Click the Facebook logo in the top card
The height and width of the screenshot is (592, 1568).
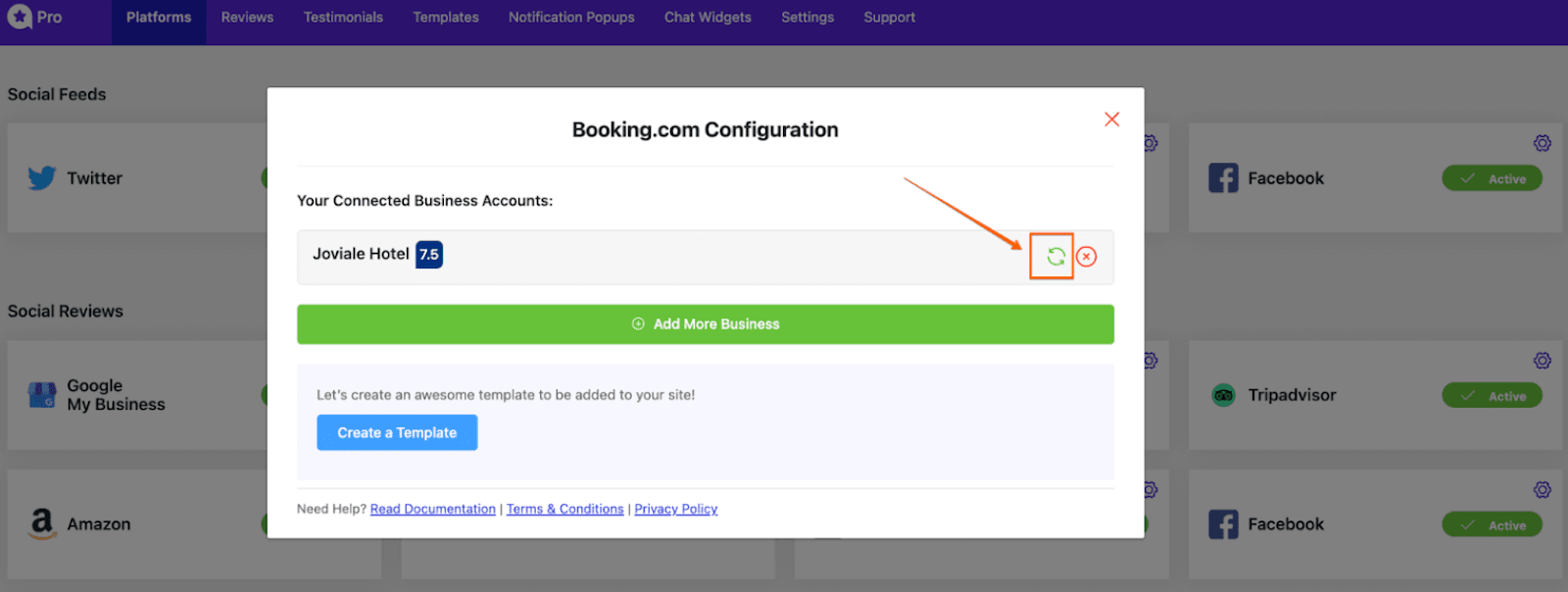[x=1223, y=178]
